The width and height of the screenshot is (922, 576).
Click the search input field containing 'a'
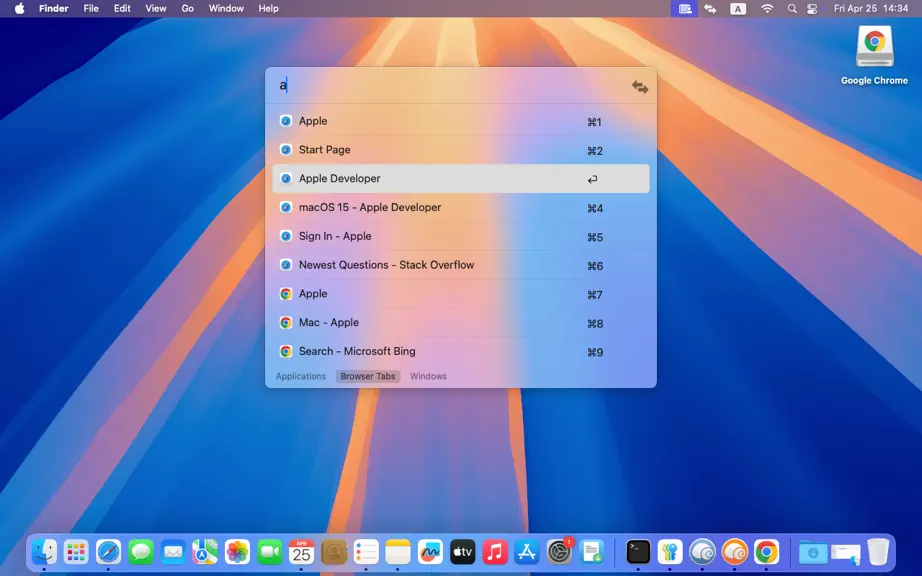pos(450,86)
